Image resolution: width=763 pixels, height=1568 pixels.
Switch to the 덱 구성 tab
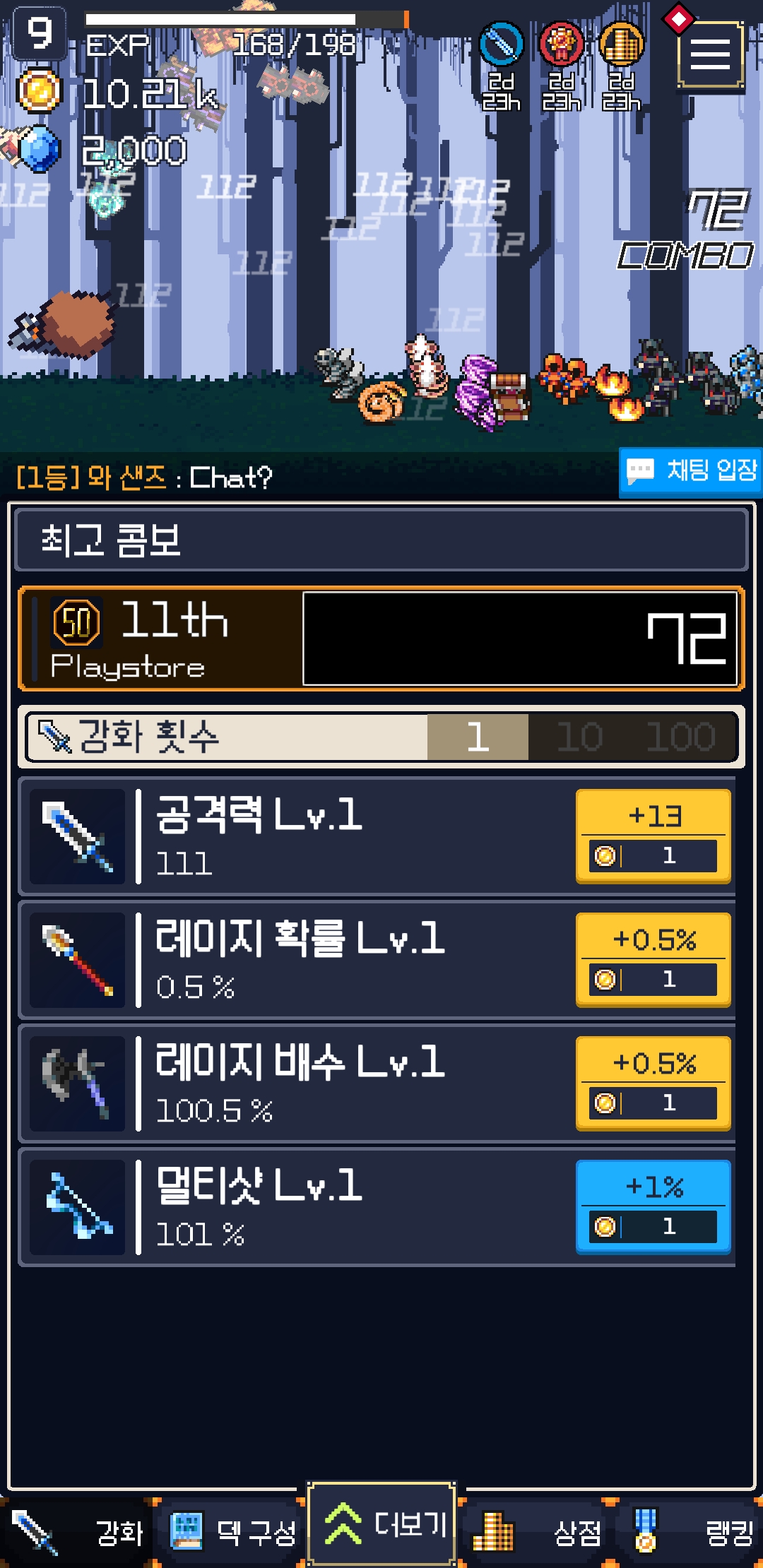(x=232, y=1533)
